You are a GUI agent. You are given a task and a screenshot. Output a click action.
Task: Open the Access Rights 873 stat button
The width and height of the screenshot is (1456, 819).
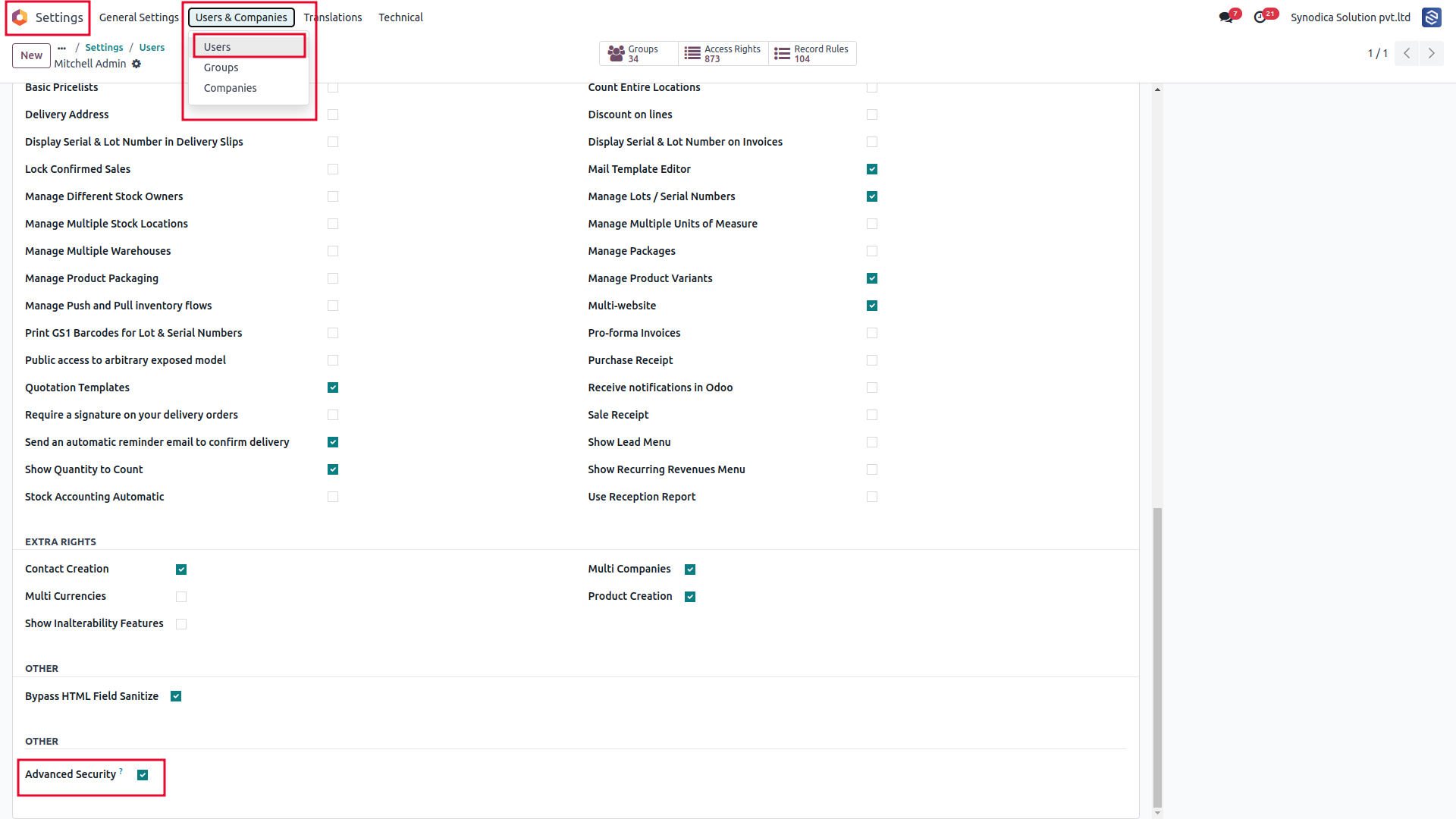click(723, 53)
